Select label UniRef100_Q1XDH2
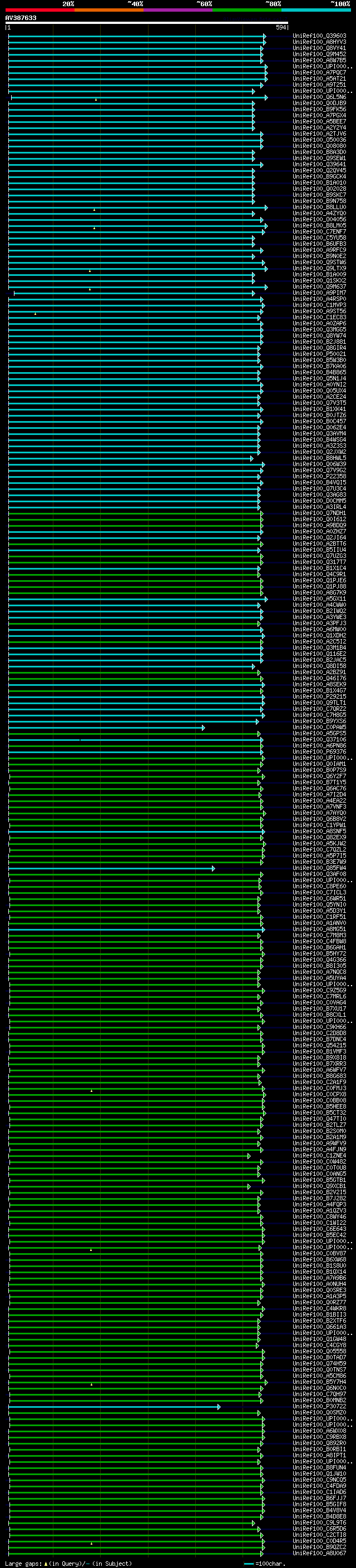The height and width of the screenshot is (1568, 356). 319,635
